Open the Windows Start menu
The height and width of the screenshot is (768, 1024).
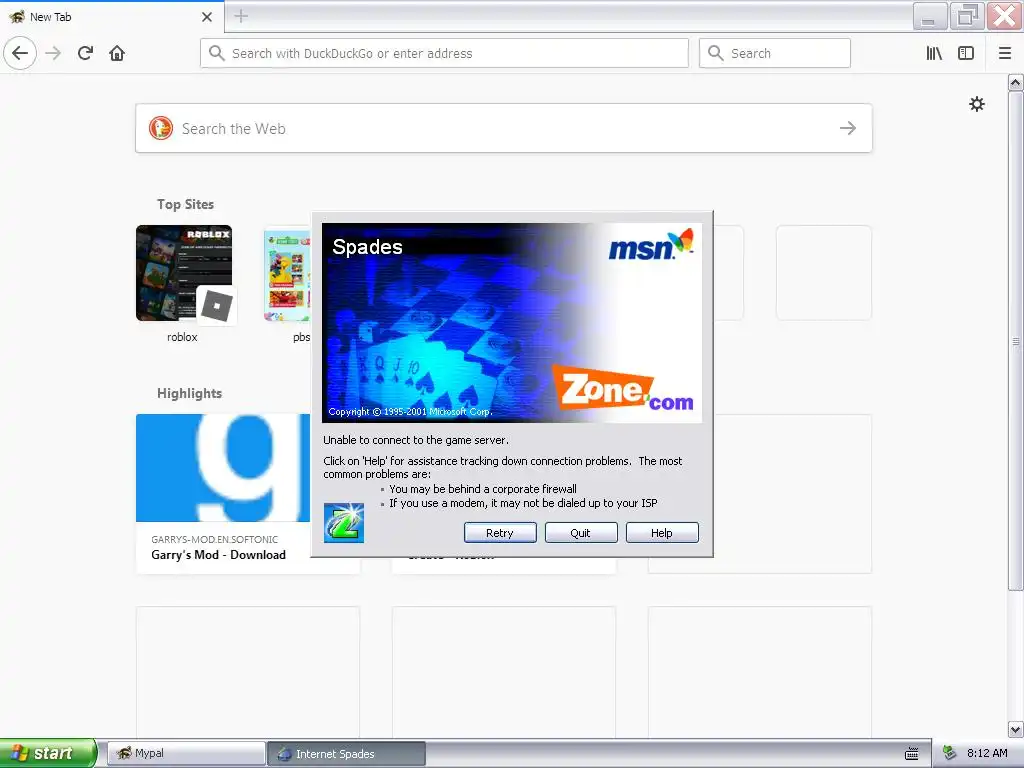48,753
